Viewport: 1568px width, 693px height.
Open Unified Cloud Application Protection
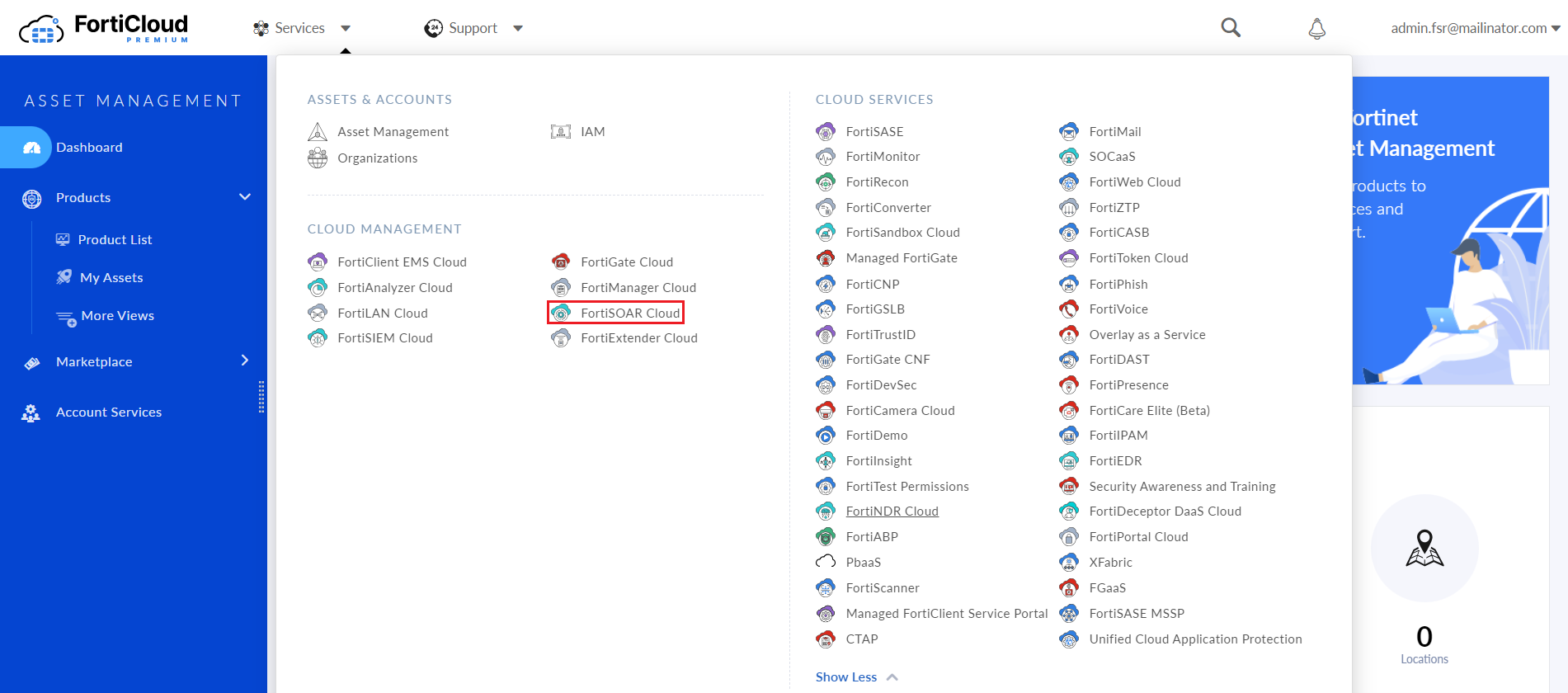1195,639
